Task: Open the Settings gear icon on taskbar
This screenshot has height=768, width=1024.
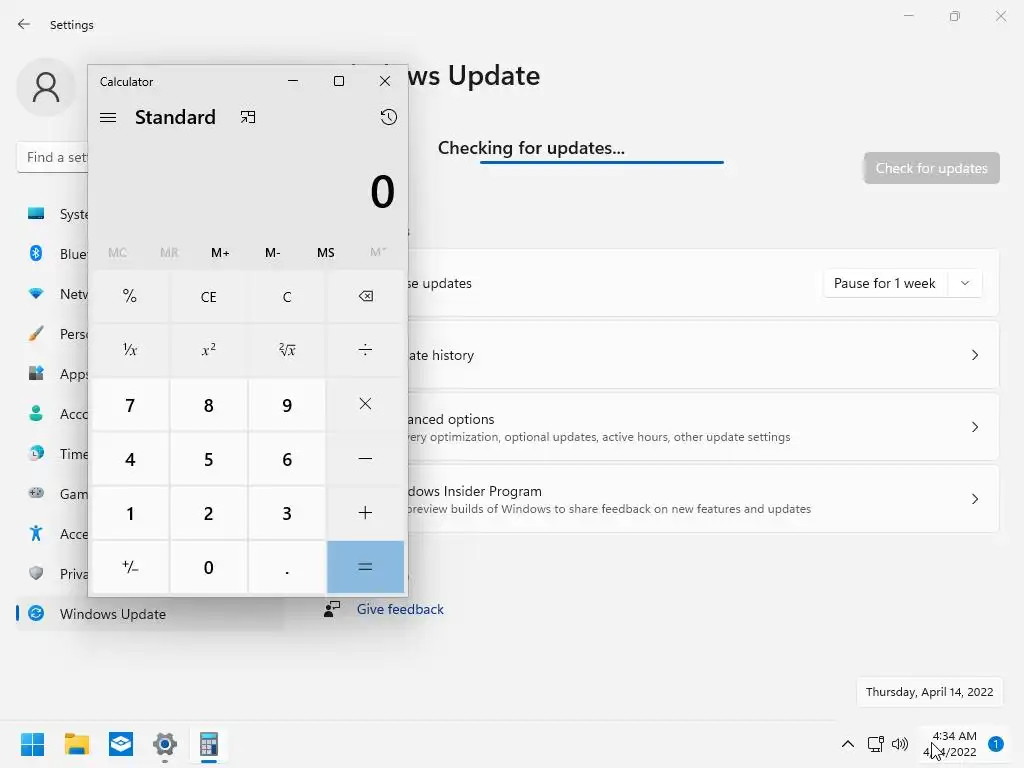Action: (165, 744)
